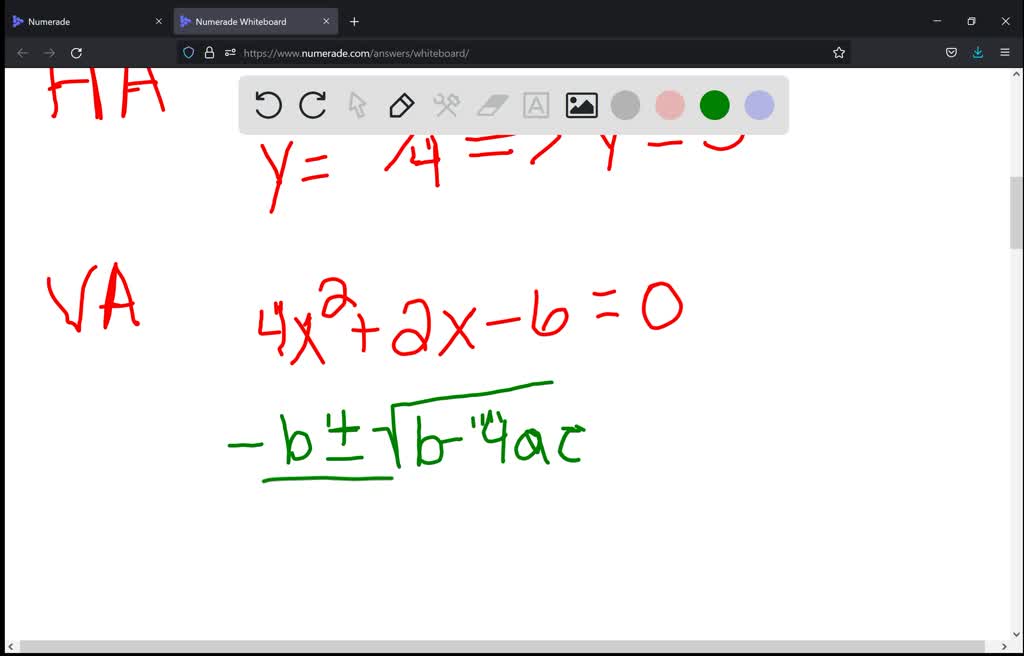
Task: Select the crossed-tools icon on the whiteboard toolbar
Action: 446,105
